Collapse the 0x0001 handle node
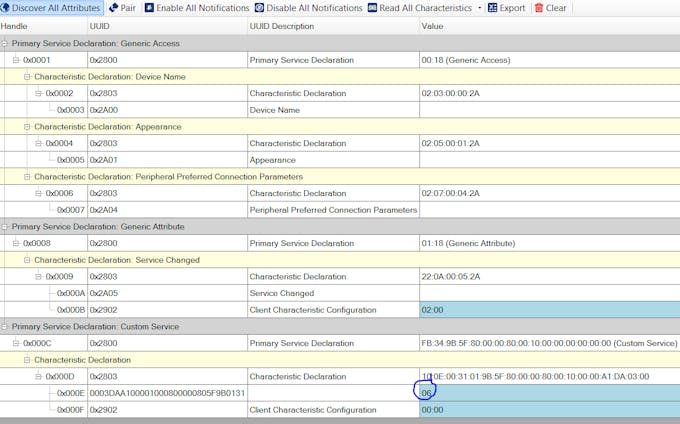This screenshot has width=680, height=424. 16,60
